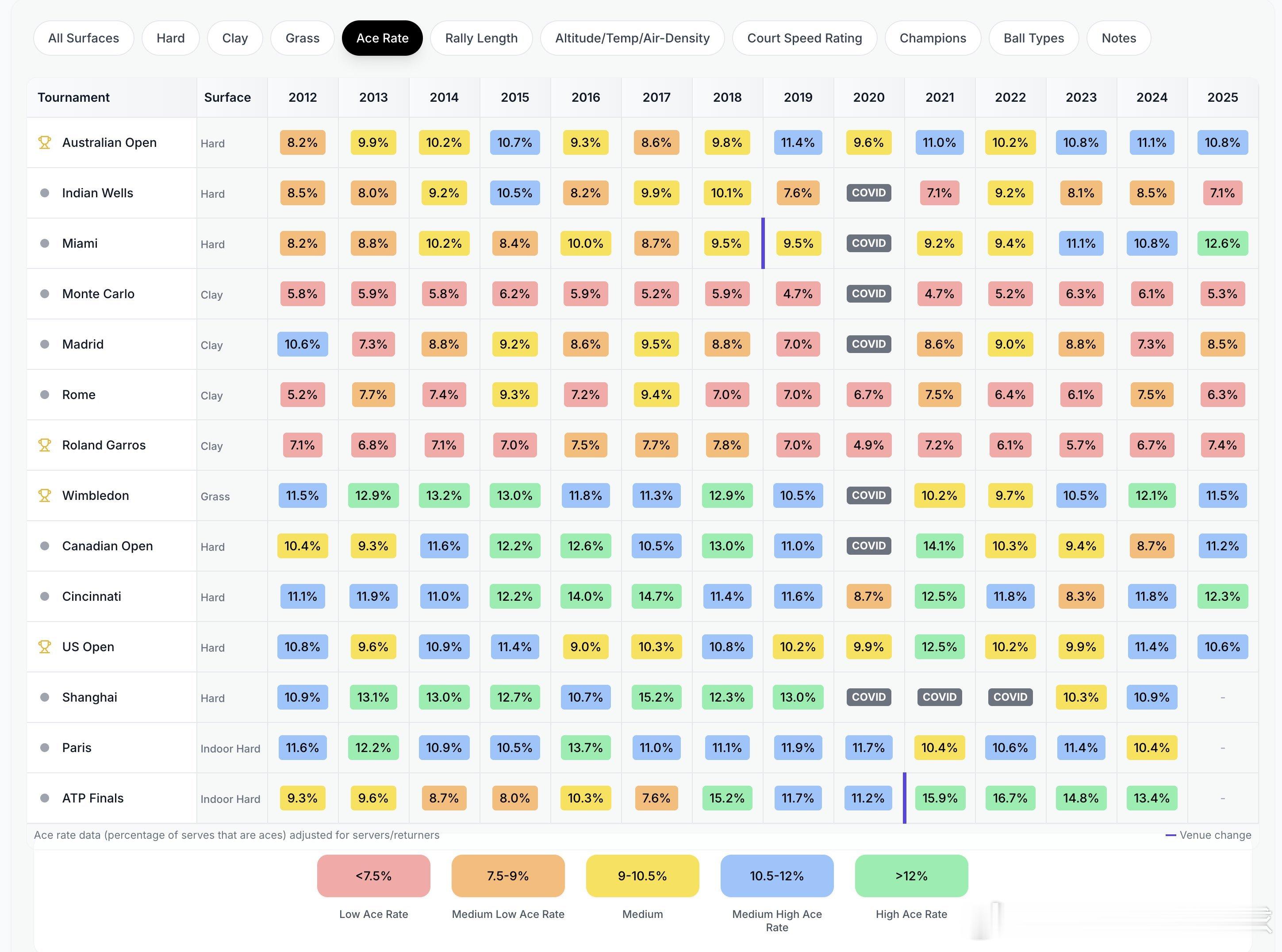This screenshot has height=952, width=1282.
Task: Open the Rally Length tab
Action: coord(482,38)
